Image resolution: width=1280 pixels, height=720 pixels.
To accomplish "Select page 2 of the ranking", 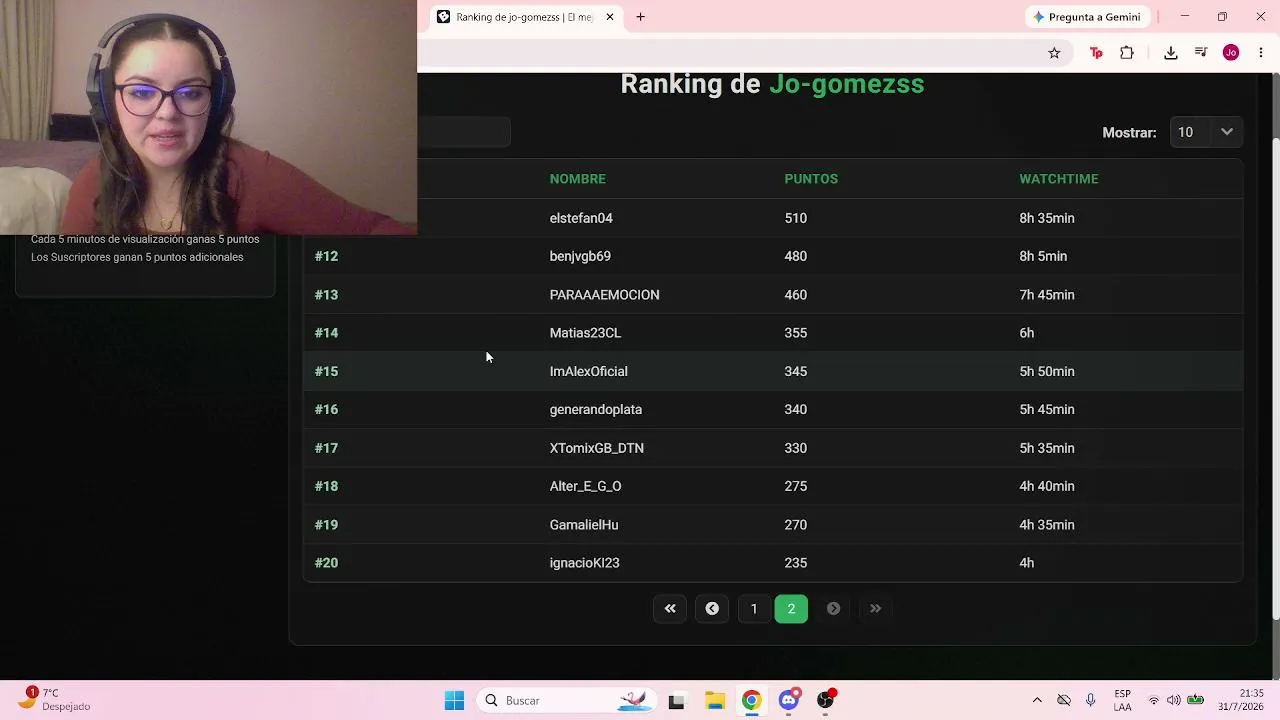I will coord(791,608).
